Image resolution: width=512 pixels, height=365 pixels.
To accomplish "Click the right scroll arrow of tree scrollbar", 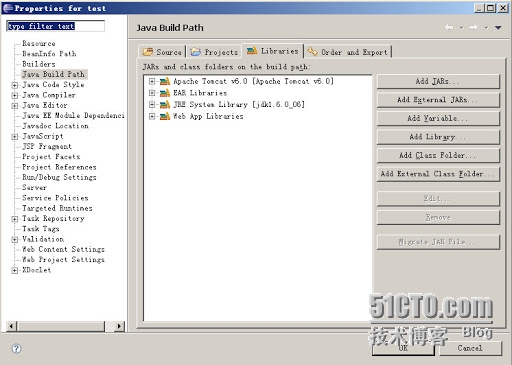I will point(119,326).
